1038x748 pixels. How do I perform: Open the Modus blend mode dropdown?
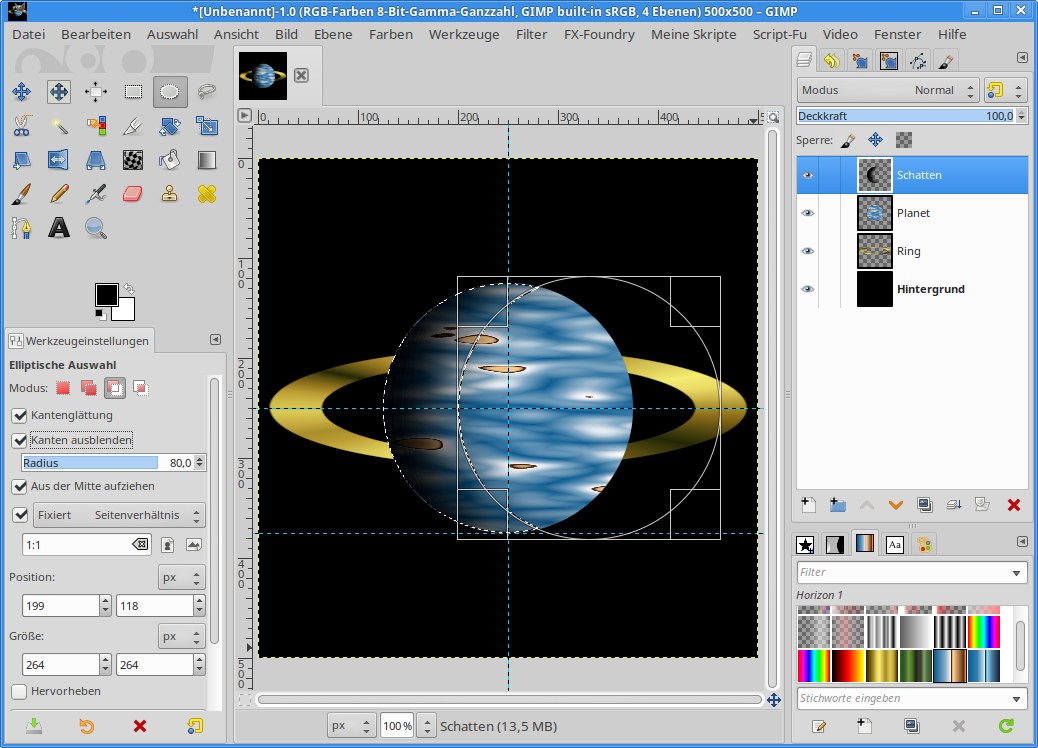point(876,90)
